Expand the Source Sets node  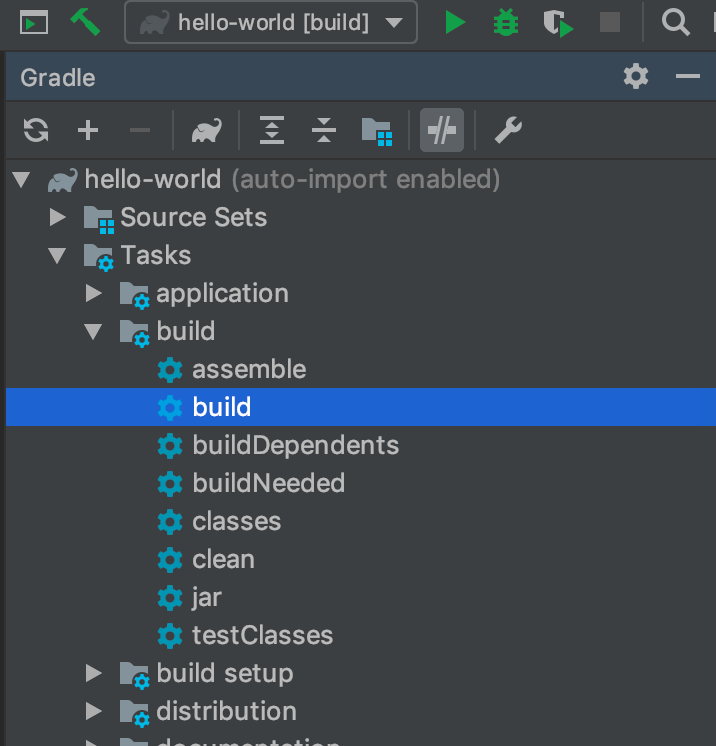pos(58,217)
